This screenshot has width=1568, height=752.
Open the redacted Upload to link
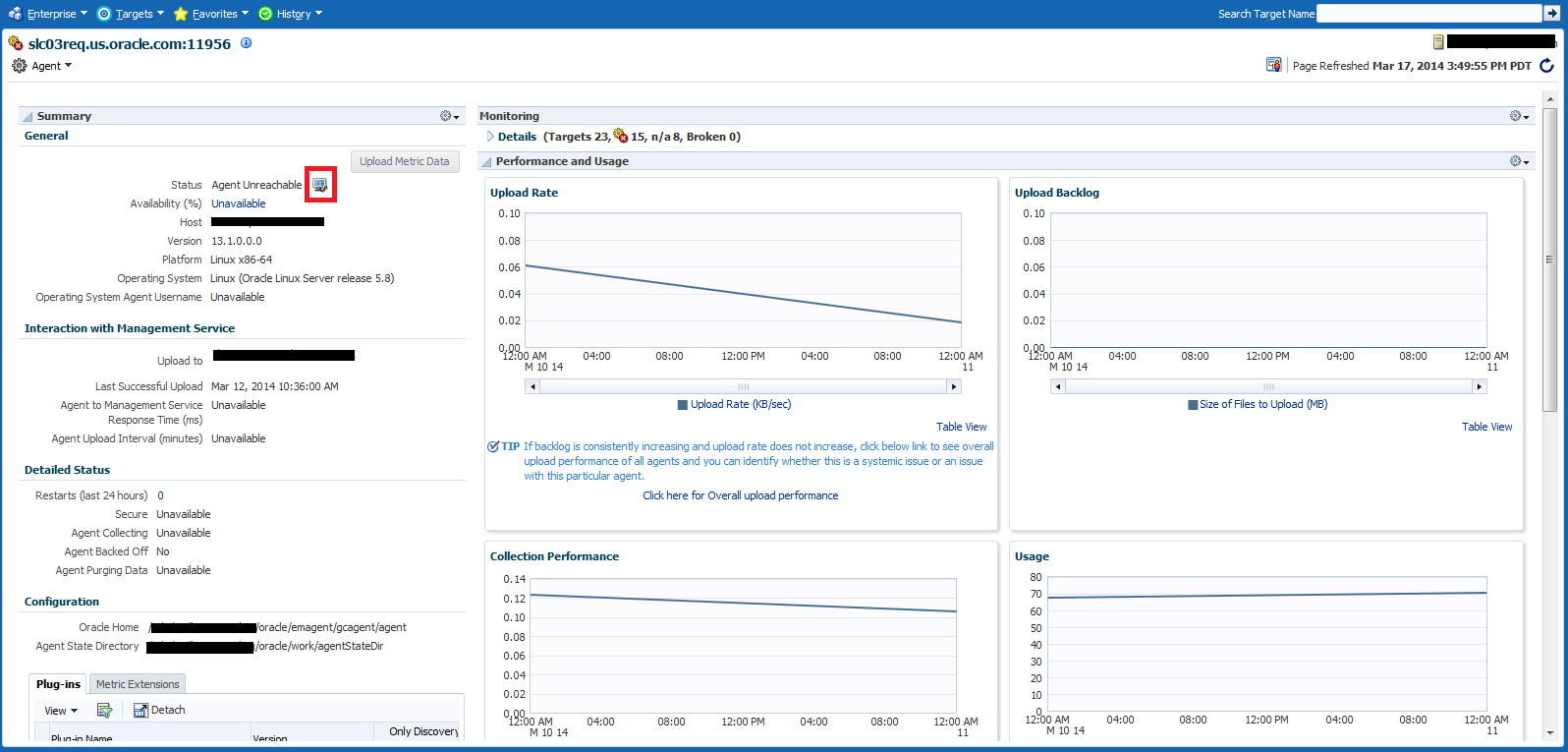click(x=284, y=355)
